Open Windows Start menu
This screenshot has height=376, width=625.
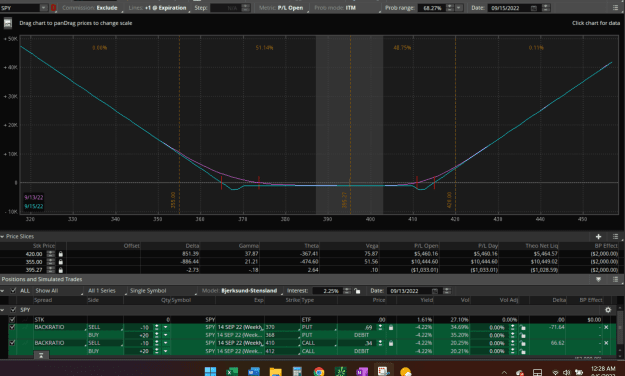click(210, 371)
